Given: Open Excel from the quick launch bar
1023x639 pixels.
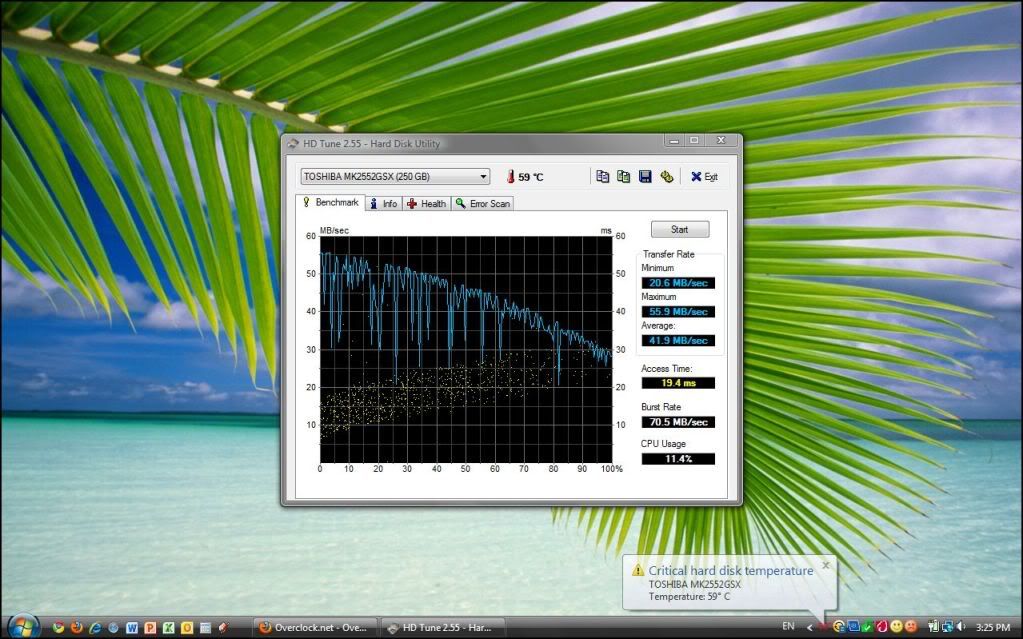Looking at the screenshot, I should click(x=168, y=627).
